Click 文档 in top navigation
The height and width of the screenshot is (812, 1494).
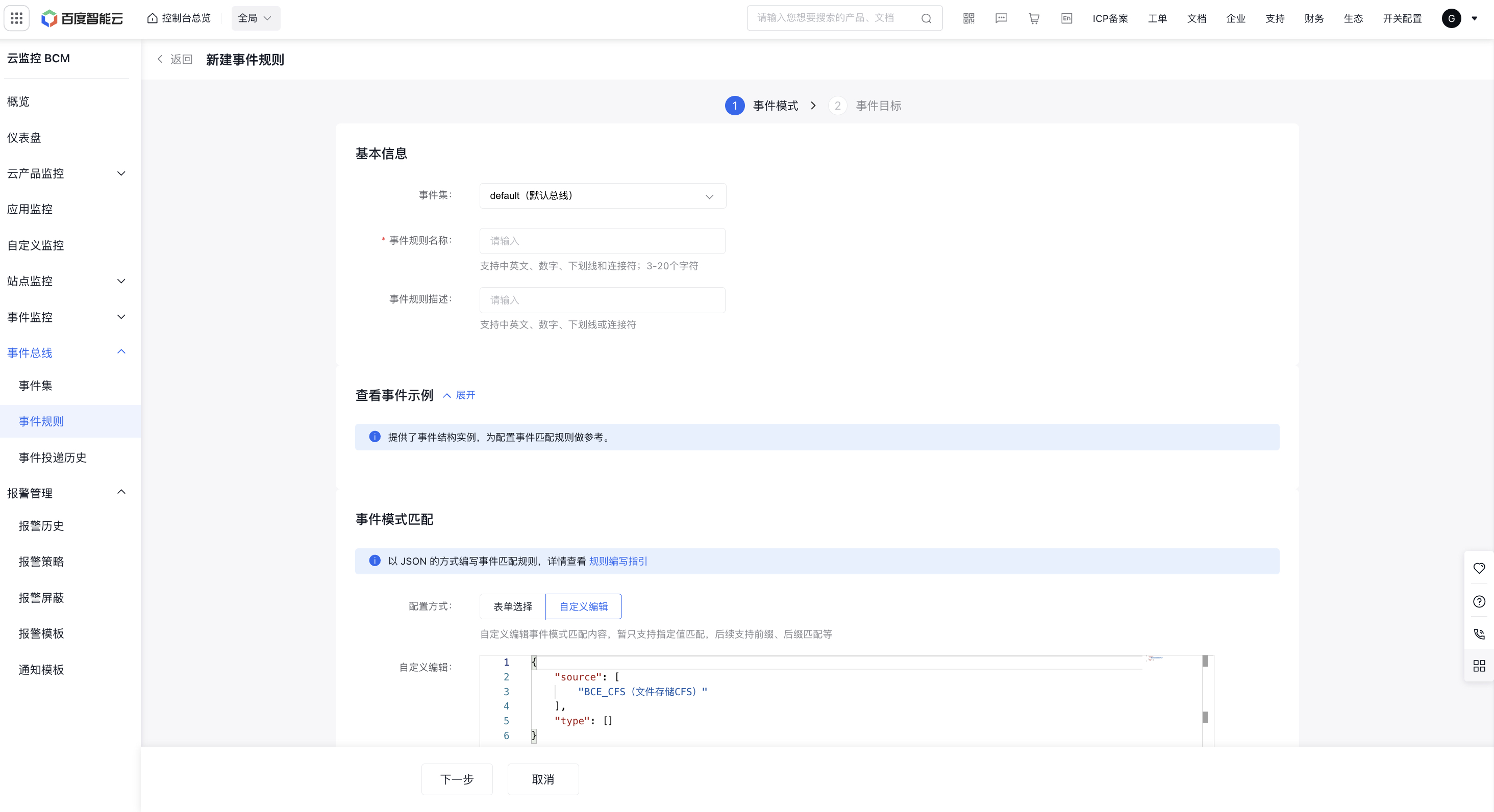point(1197,18)
